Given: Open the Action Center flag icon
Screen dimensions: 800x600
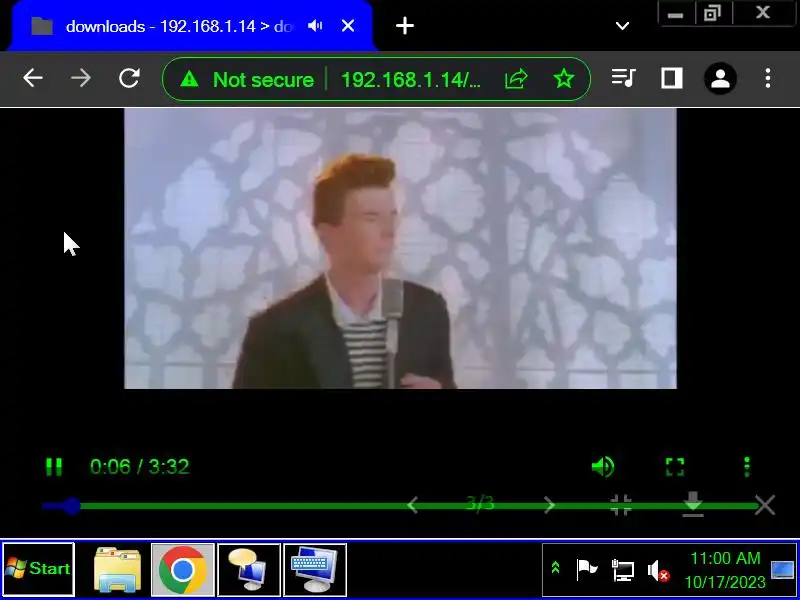Looking at the screenshot, I should (586, 570).
